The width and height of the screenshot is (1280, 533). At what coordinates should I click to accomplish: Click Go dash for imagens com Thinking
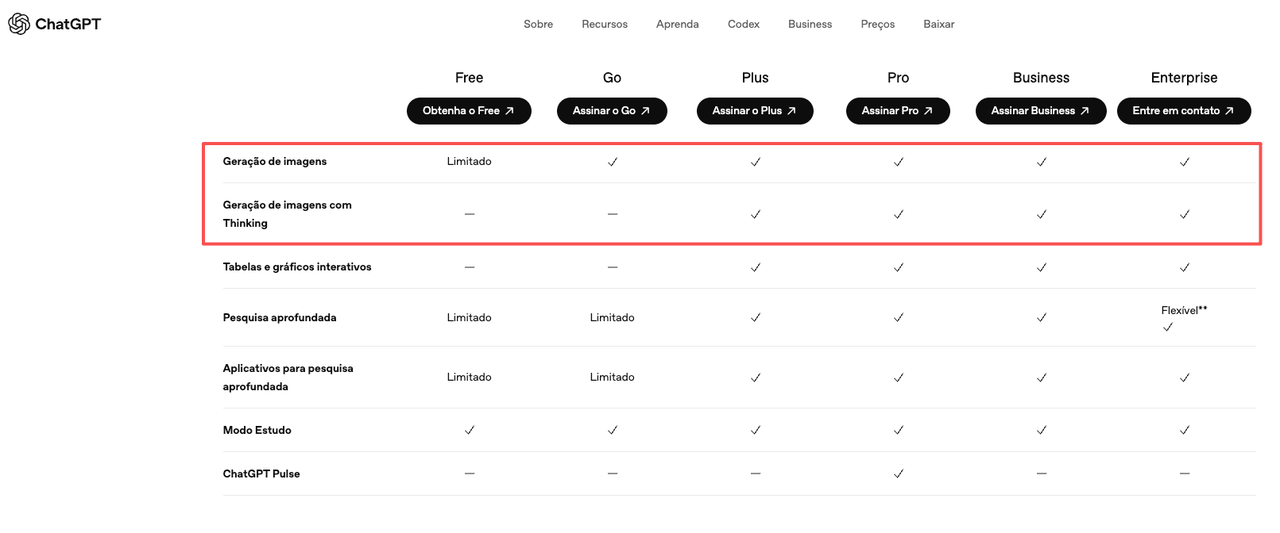tap(612, 214)
